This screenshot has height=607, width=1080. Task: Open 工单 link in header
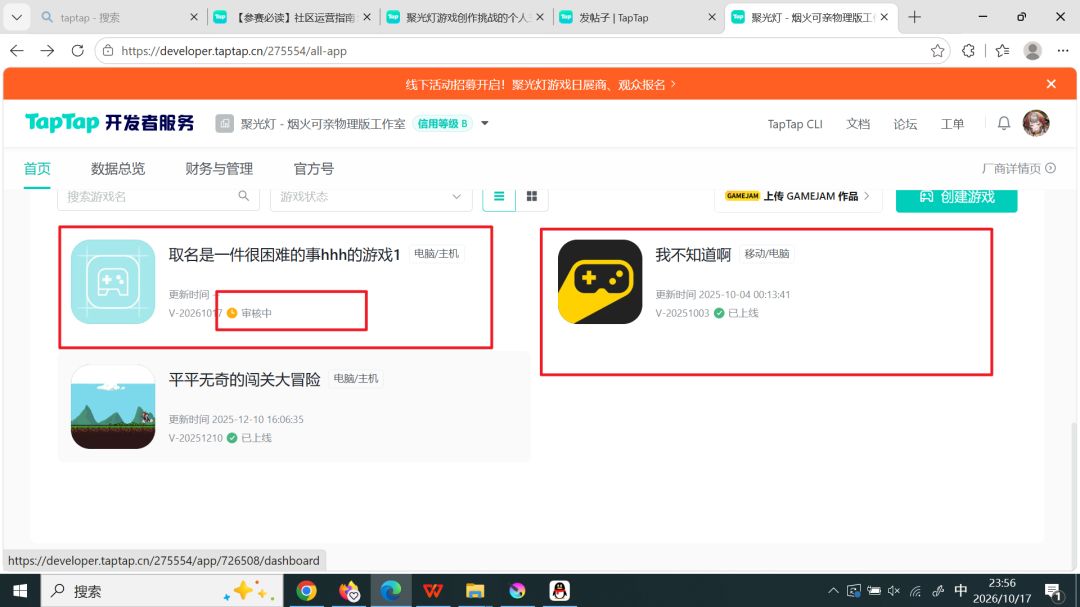(953, 124)
